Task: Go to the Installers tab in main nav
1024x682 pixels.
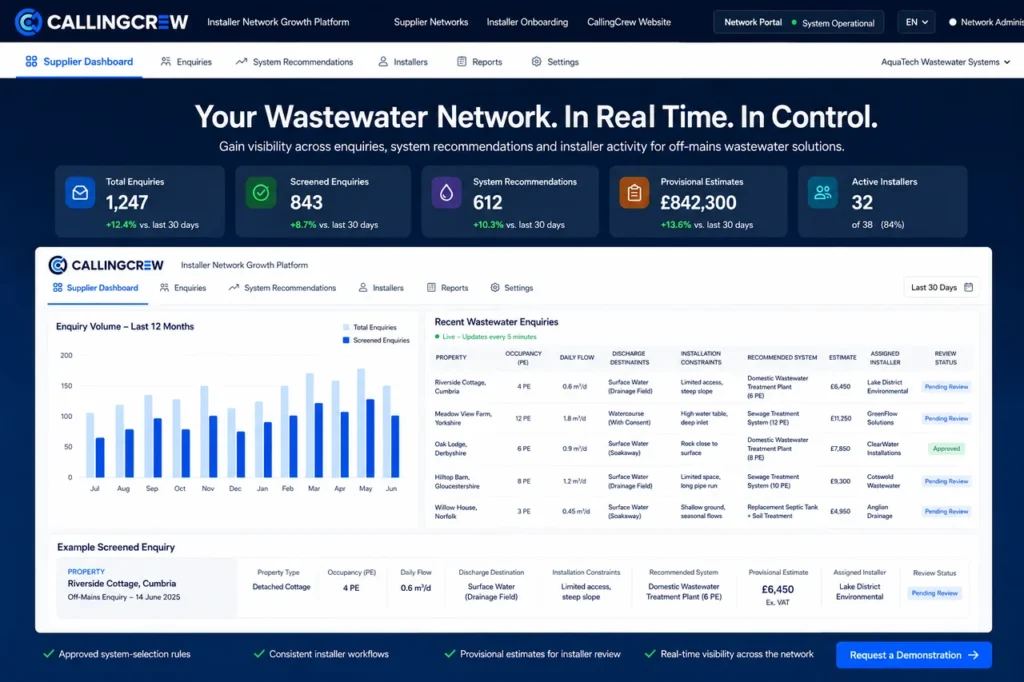Action: click(x=403, y=62)
